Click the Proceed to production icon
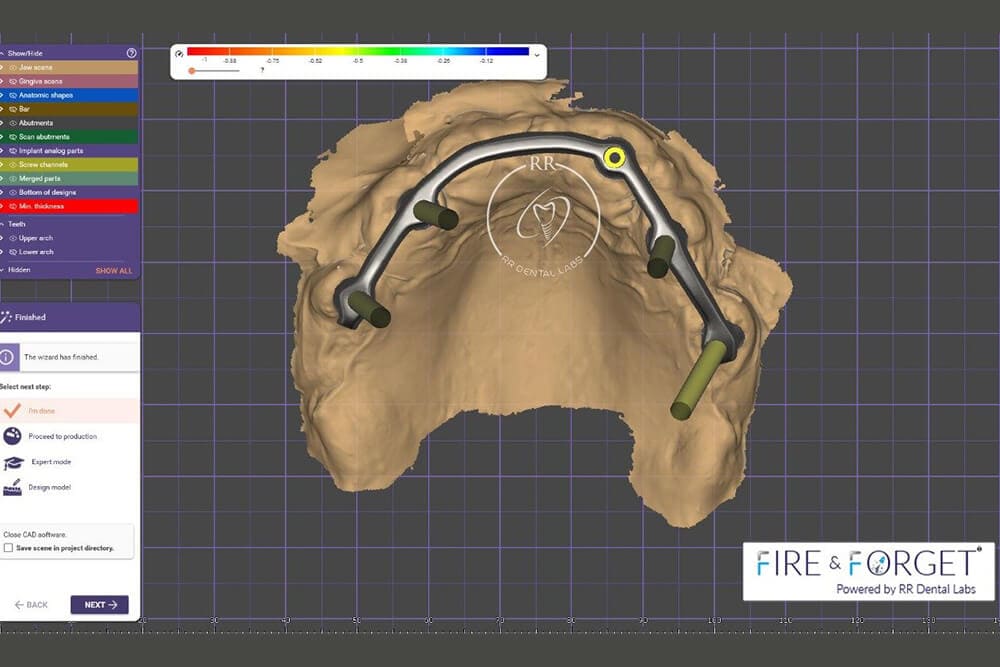Viewport: 1000px width, 667px height. (x=12, y=436)
